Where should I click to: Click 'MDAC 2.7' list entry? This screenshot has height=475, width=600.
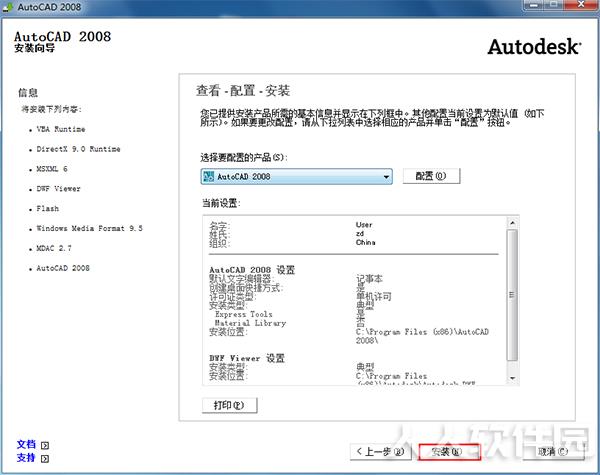(54, 248)
